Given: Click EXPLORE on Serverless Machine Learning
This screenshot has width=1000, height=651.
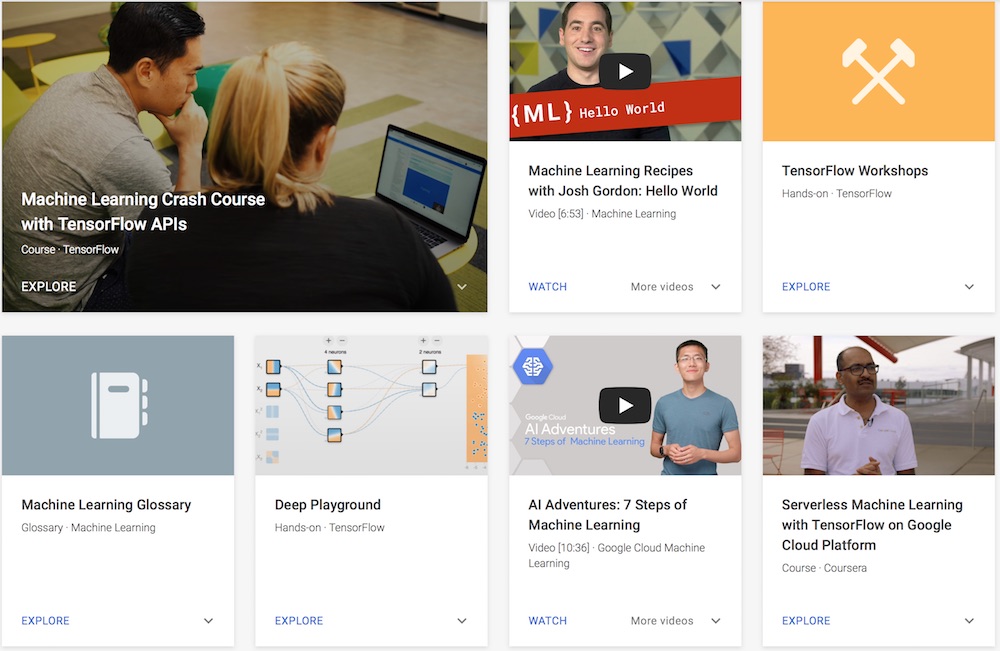Looking at the screenshot, I should pyautogui.click(x=806, y=620).
